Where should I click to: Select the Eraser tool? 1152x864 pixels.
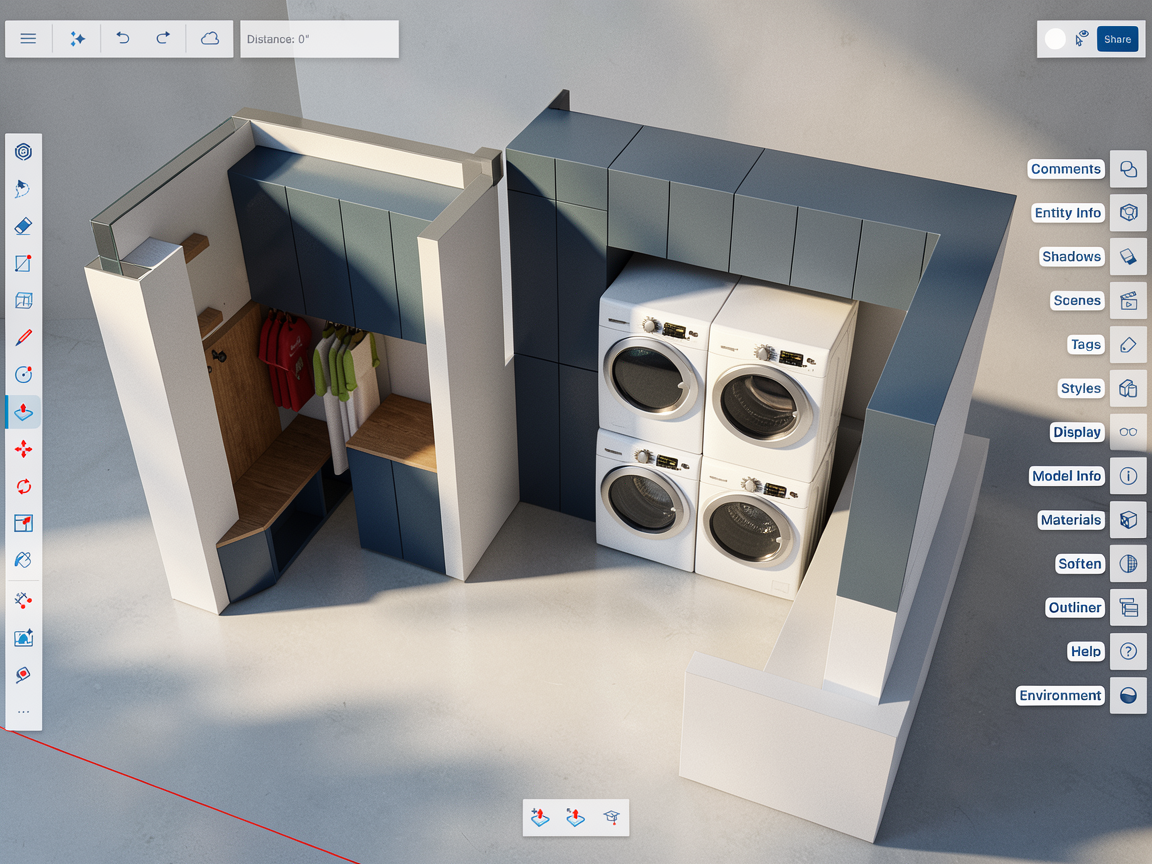pyautogui.click(x=24, y=227)
